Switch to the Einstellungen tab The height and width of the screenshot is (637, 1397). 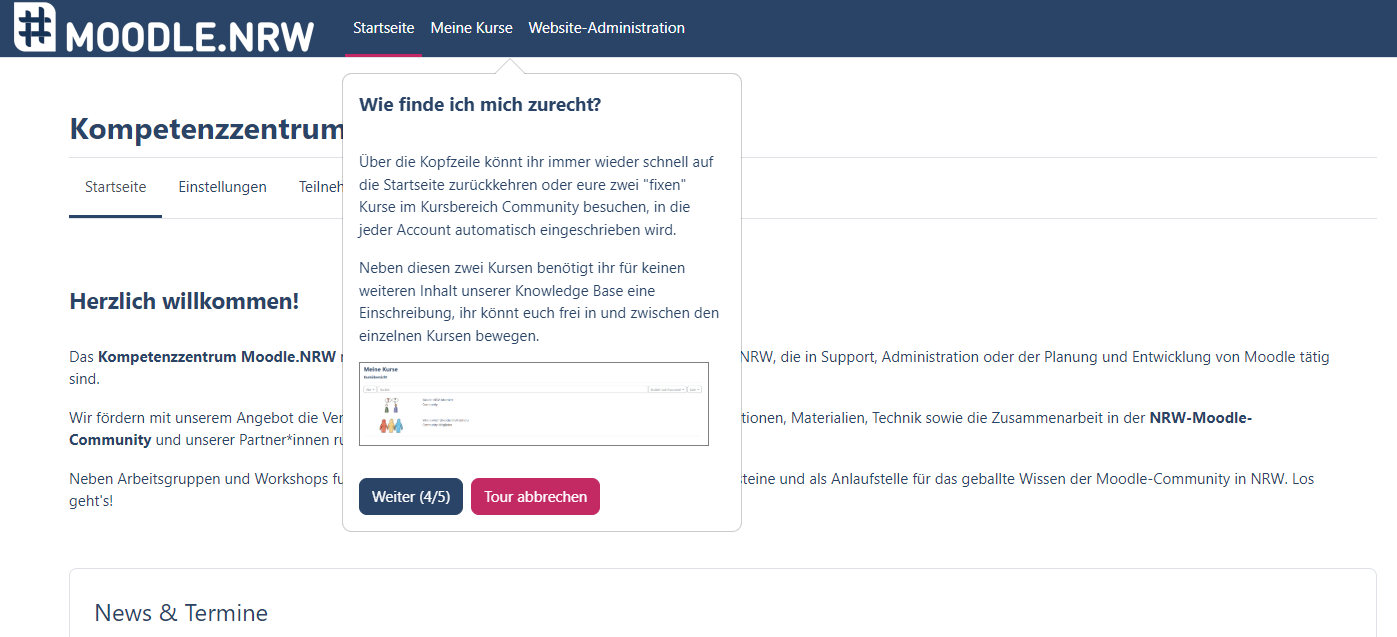222,187
